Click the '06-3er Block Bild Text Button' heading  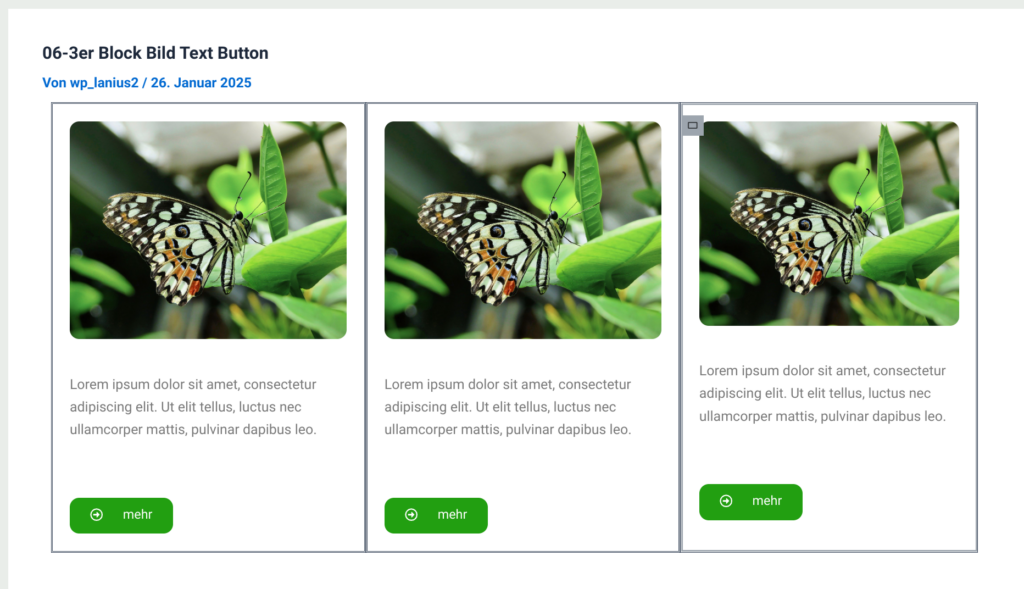tap(155, 53)
